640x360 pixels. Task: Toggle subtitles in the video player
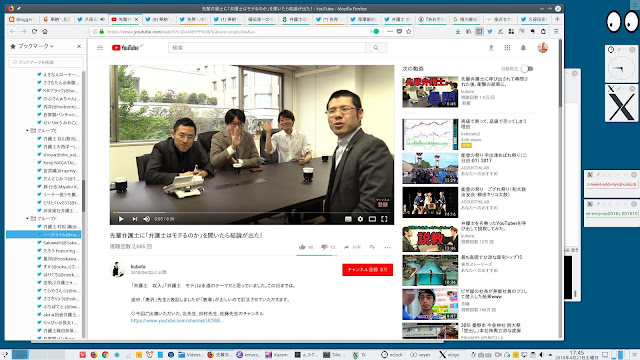[x=348, y=219]
